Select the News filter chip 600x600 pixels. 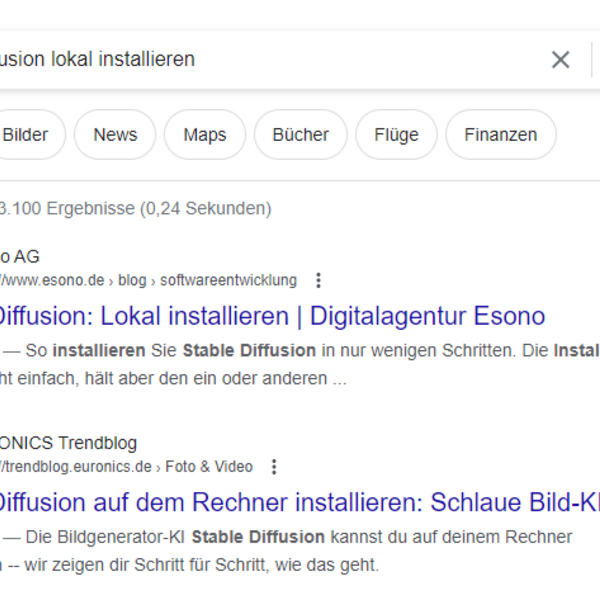(115, 135)
